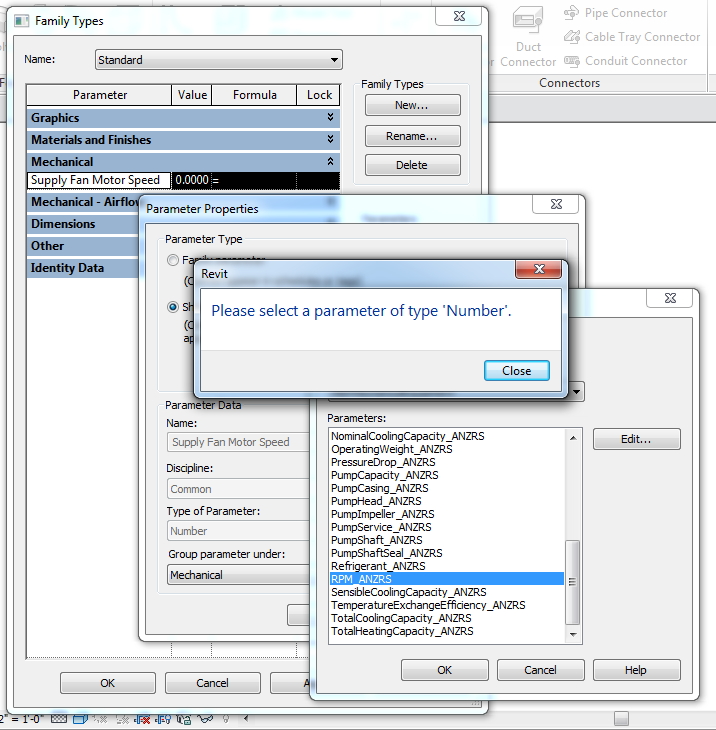Image resolution: width=716 pixels, height=730 pixels.
Task: Open the parameter group dropdown arrow above Parameters
Action: pos(576,392)
